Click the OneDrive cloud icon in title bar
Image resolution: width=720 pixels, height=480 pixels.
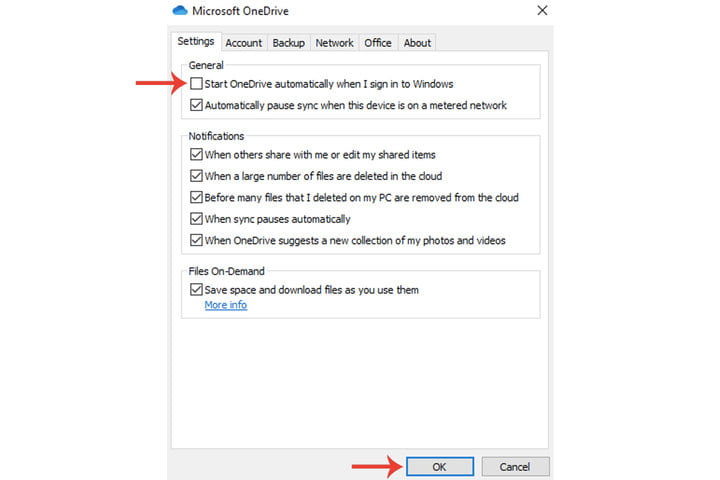tap(180, 11)
